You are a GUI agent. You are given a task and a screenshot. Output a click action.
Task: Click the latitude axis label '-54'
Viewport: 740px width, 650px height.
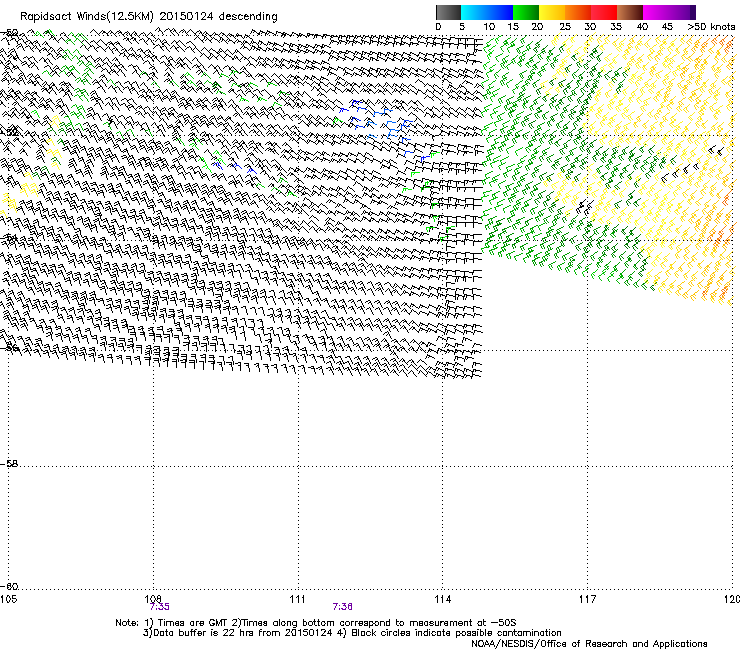pos(9,238)
